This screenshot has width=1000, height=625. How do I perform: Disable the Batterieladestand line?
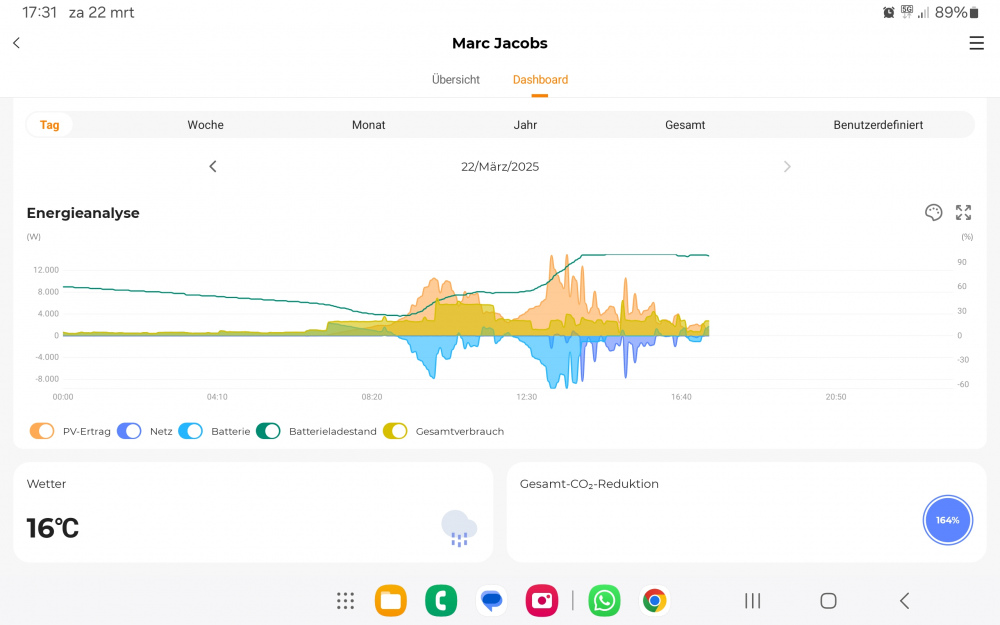tap(268, 431)
